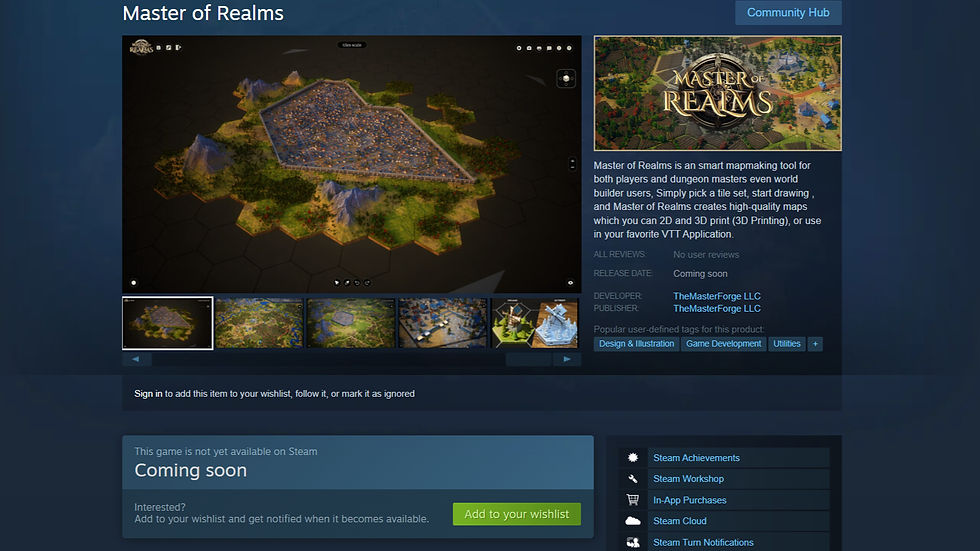Open the developer link TheMasterForge LLC
The height and width of the screenshot is (551, 980).
click(x=717, y=296)
